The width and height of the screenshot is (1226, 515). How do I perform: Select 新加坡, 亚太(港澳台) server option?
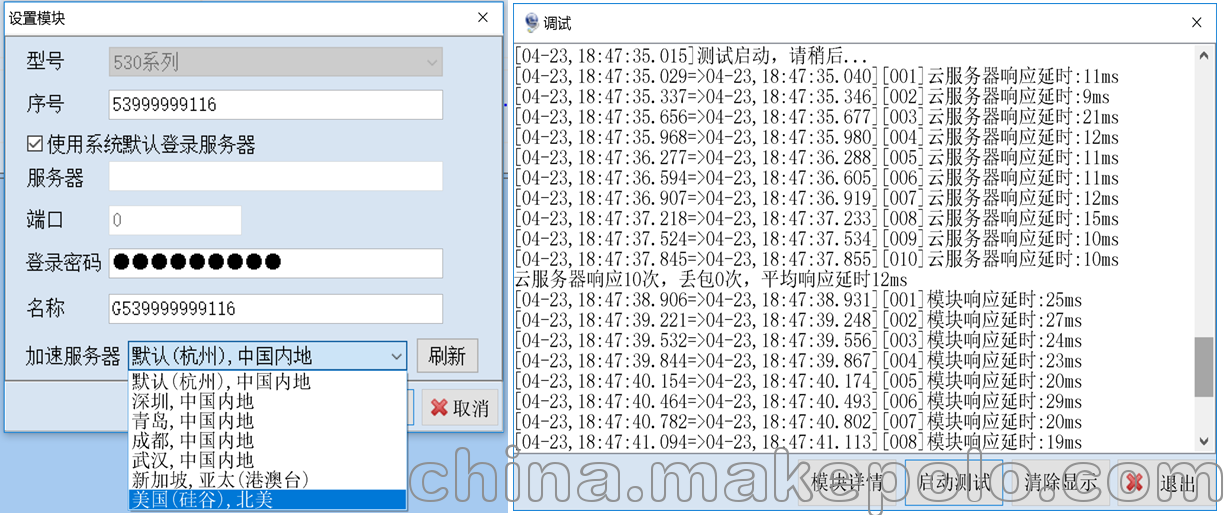268,480
